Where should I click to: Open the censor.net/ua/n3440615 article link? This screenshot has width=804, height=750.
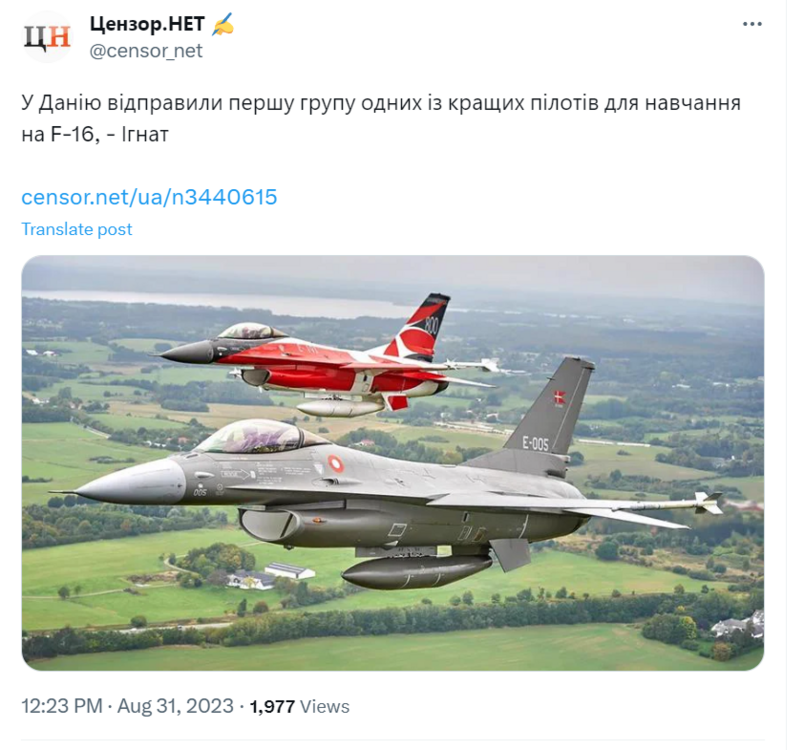pos(148,197)
